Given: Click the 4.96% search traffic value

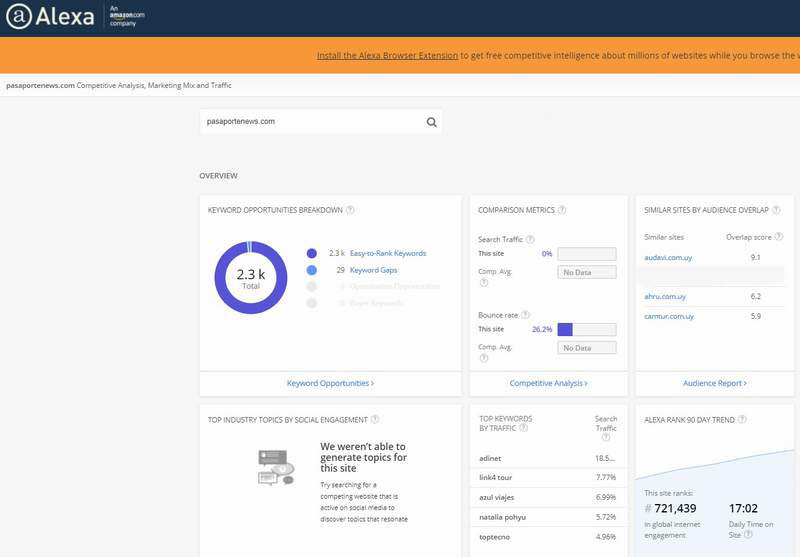Looking at the screenshot, I should (606, 537).
